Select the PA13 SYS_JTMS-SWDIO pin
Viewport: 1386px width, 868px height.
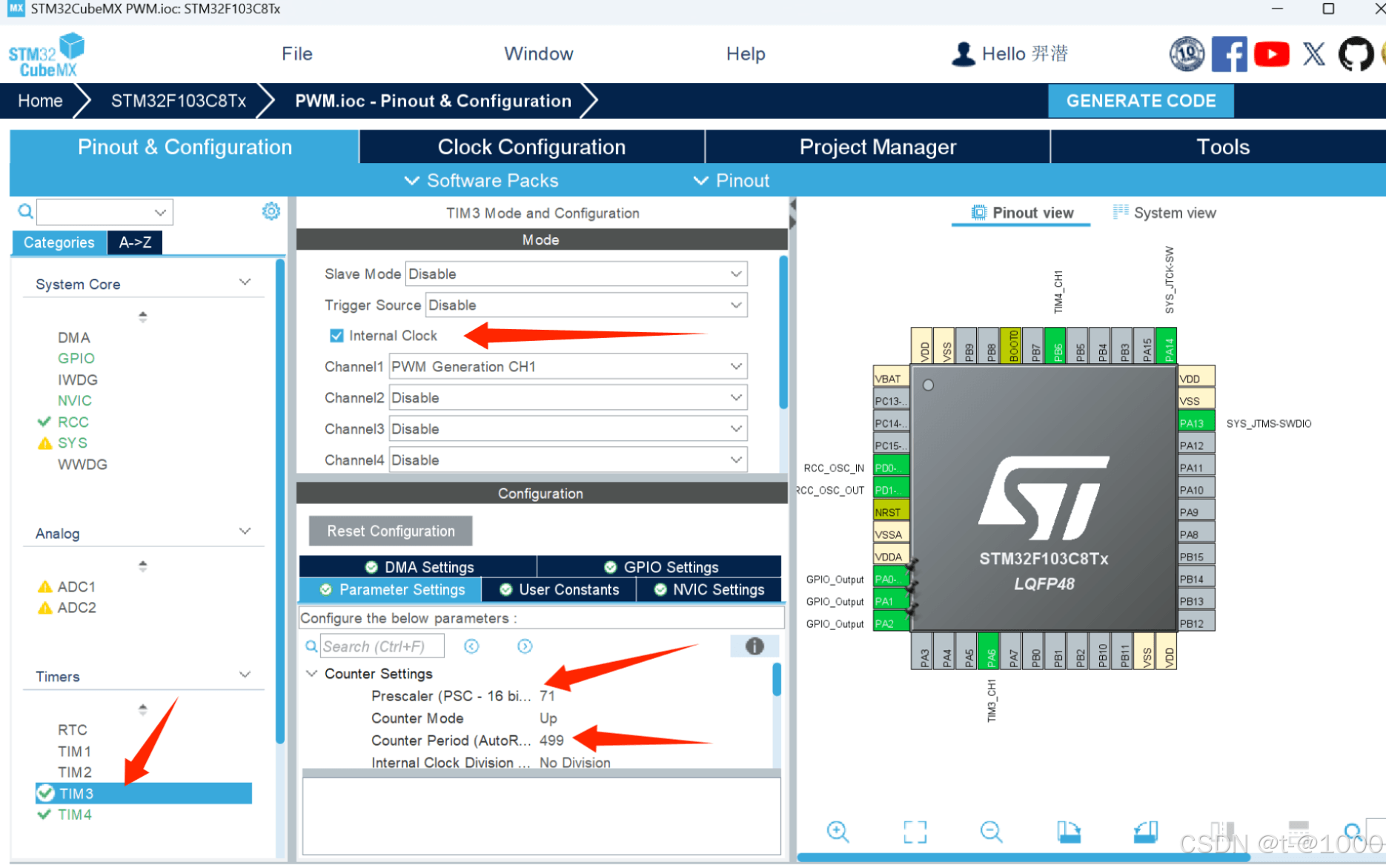click(1196, 423)
